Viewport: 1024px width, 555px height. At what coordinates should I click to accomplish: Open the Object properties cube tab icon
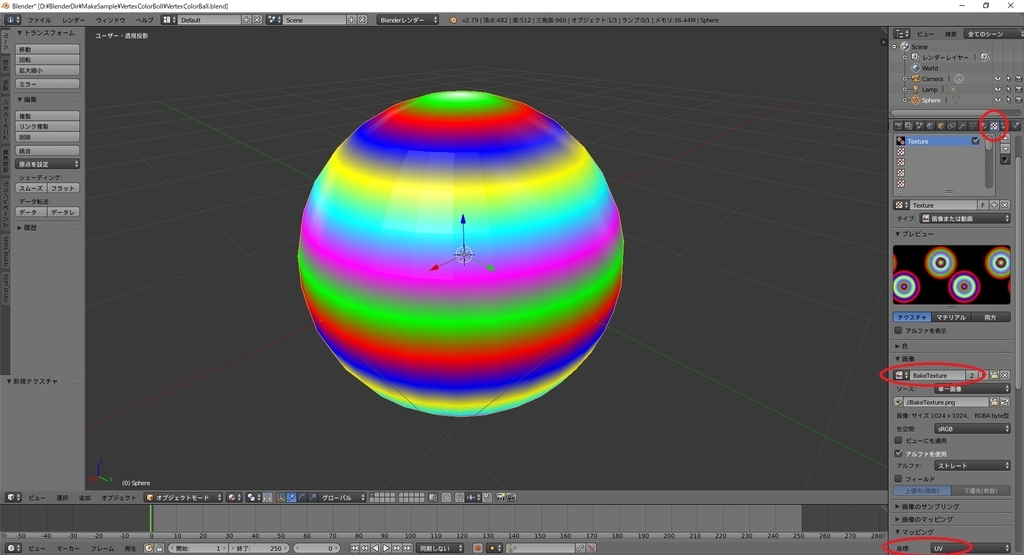941,125
